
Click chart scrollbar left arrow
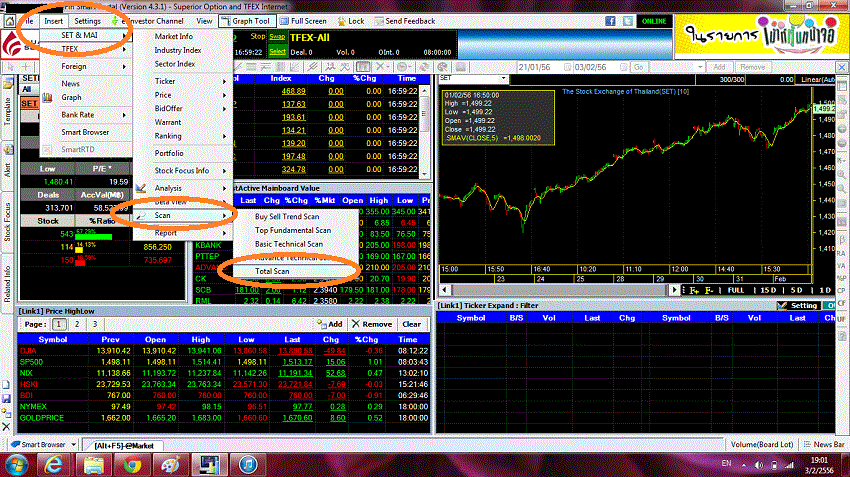[x=445, y=290]
